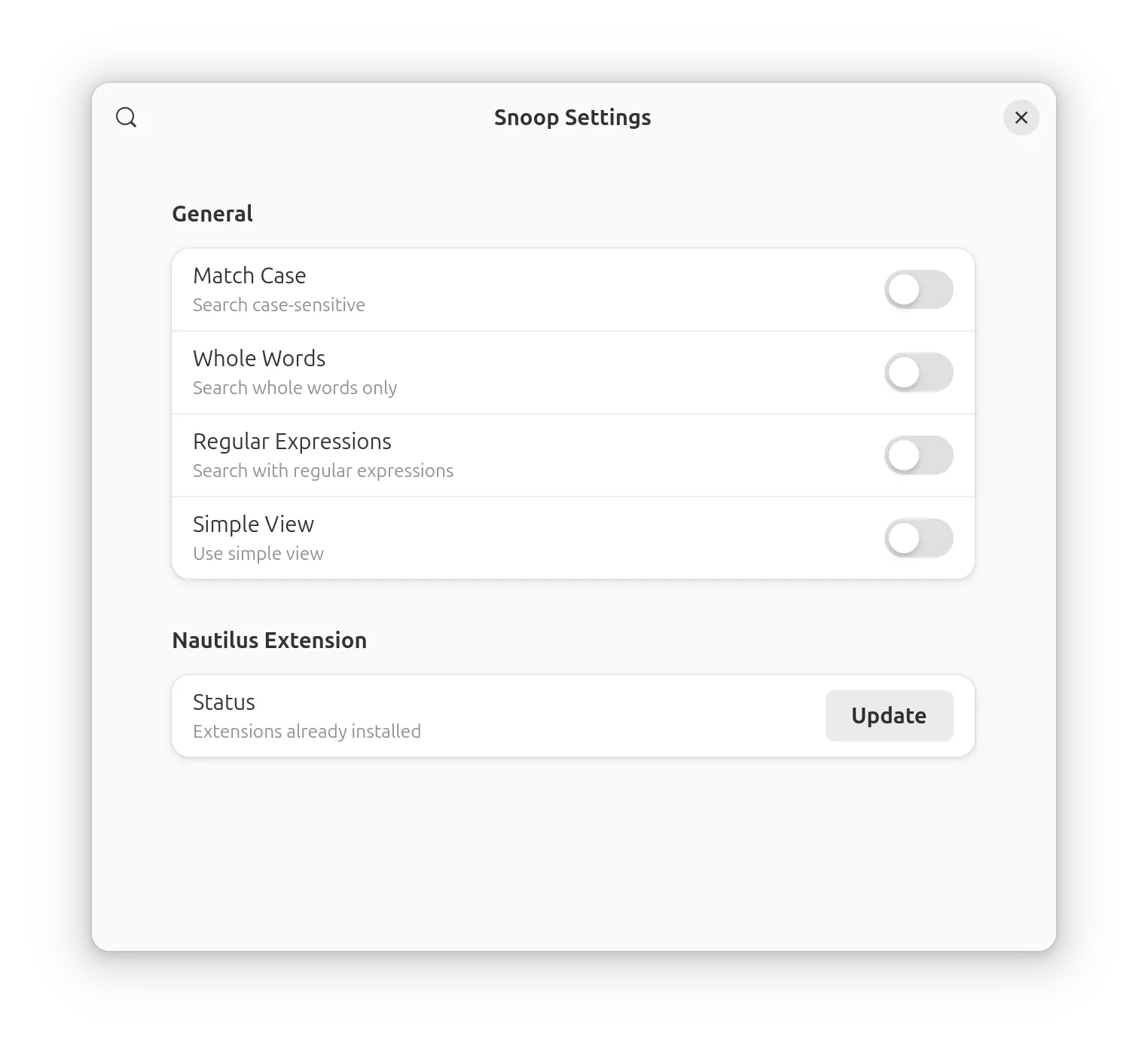Click the 'Use simple view' description
The image size is (1148, 1052).
point(258,554)
